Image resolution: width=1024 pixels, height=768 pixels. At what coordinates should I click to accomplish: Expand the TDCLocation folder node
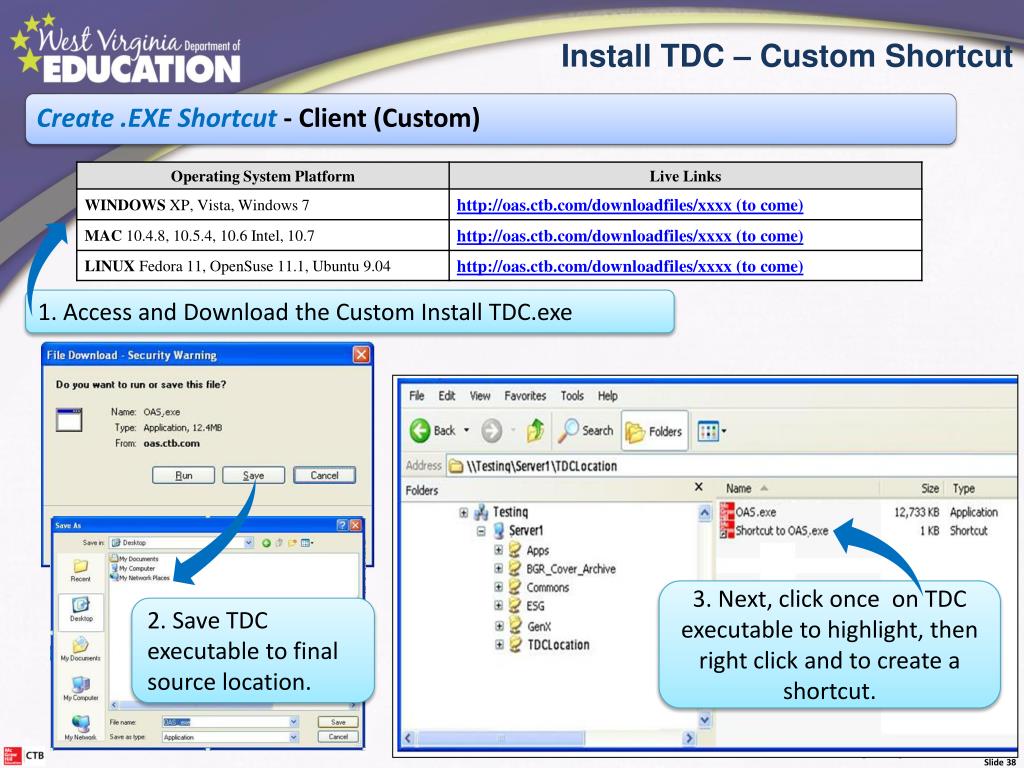click(498, 645)
